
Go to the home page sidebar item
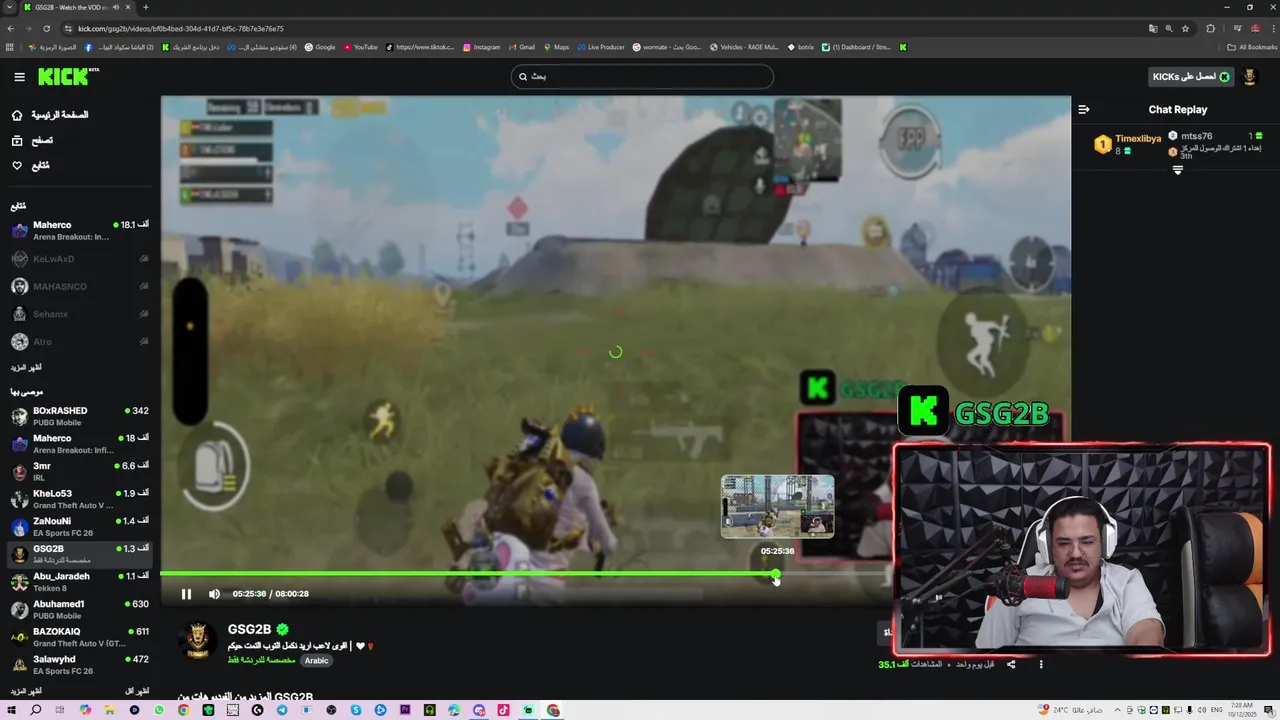click(x=50, y=115)
